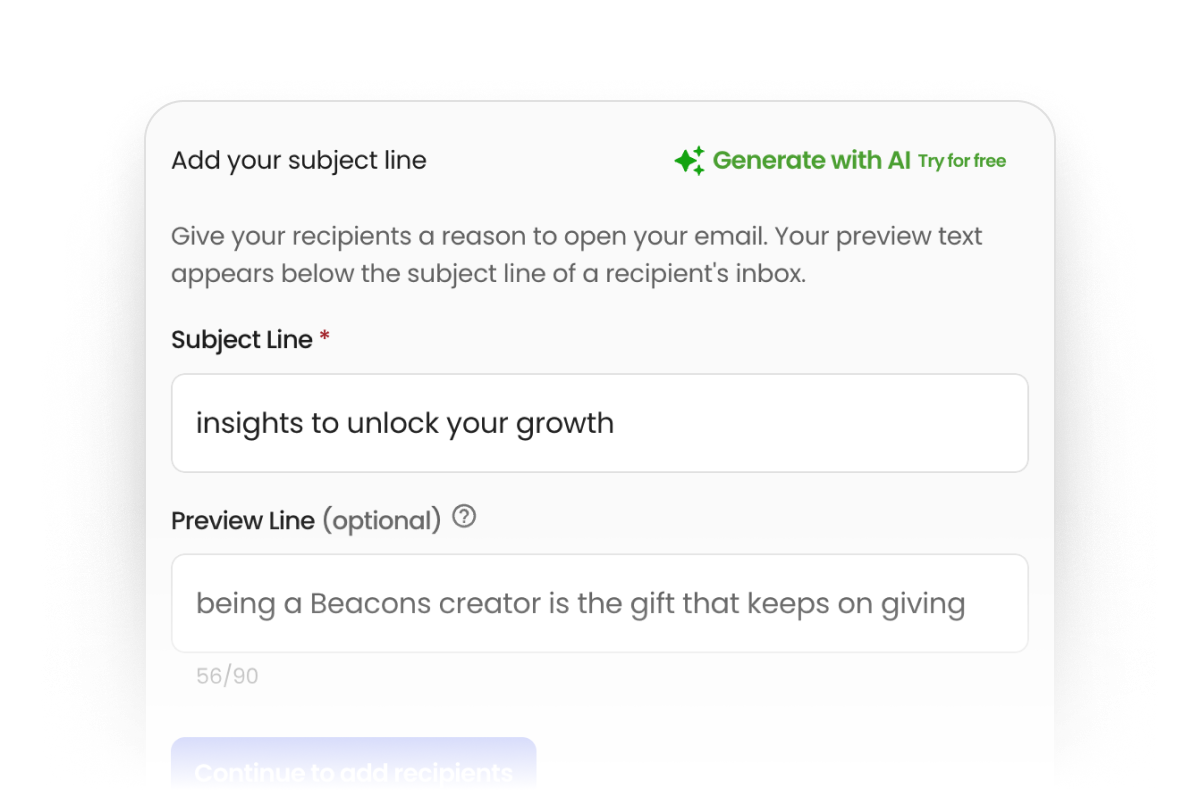Click the 'Give your recipients a reason' description

(576, 255)
